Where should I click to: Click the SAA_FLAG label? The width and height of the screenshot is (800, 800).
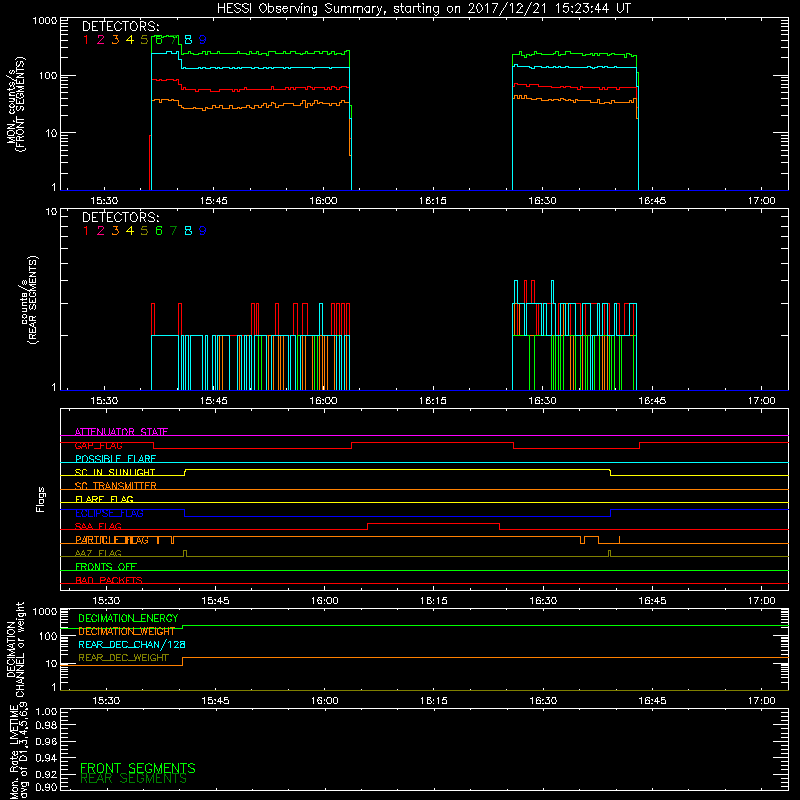[98, 527]
